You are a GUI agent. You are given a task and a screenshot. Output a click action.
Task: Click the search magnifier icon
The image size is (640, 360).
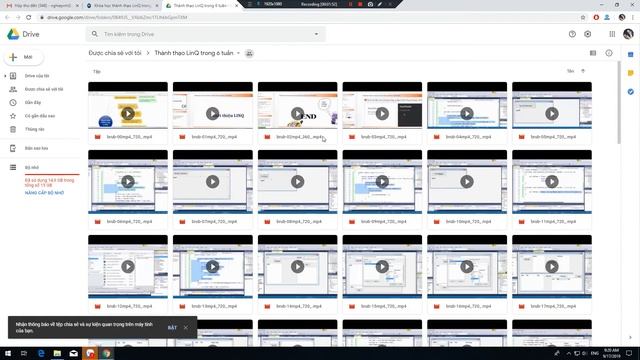(x=95, y=34)
